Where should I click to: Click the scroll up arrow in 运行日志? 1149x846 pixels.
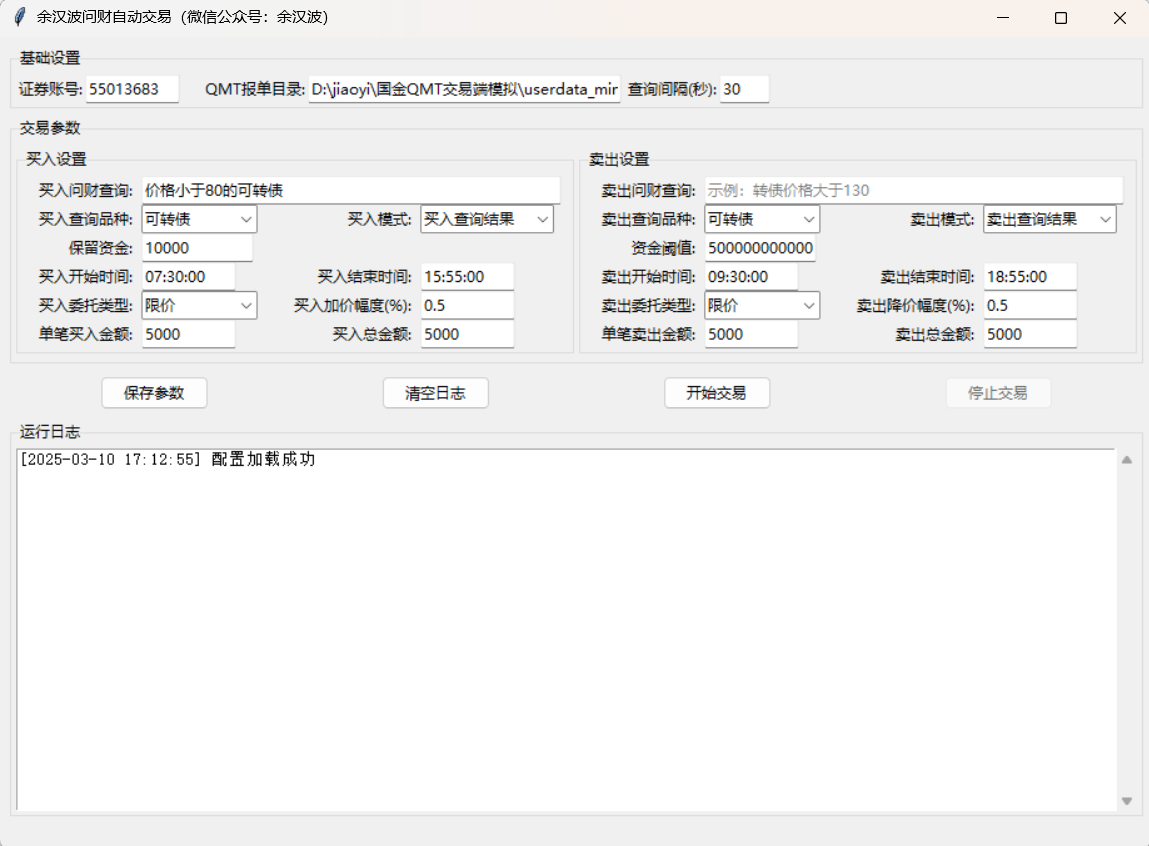[1127, 460]
